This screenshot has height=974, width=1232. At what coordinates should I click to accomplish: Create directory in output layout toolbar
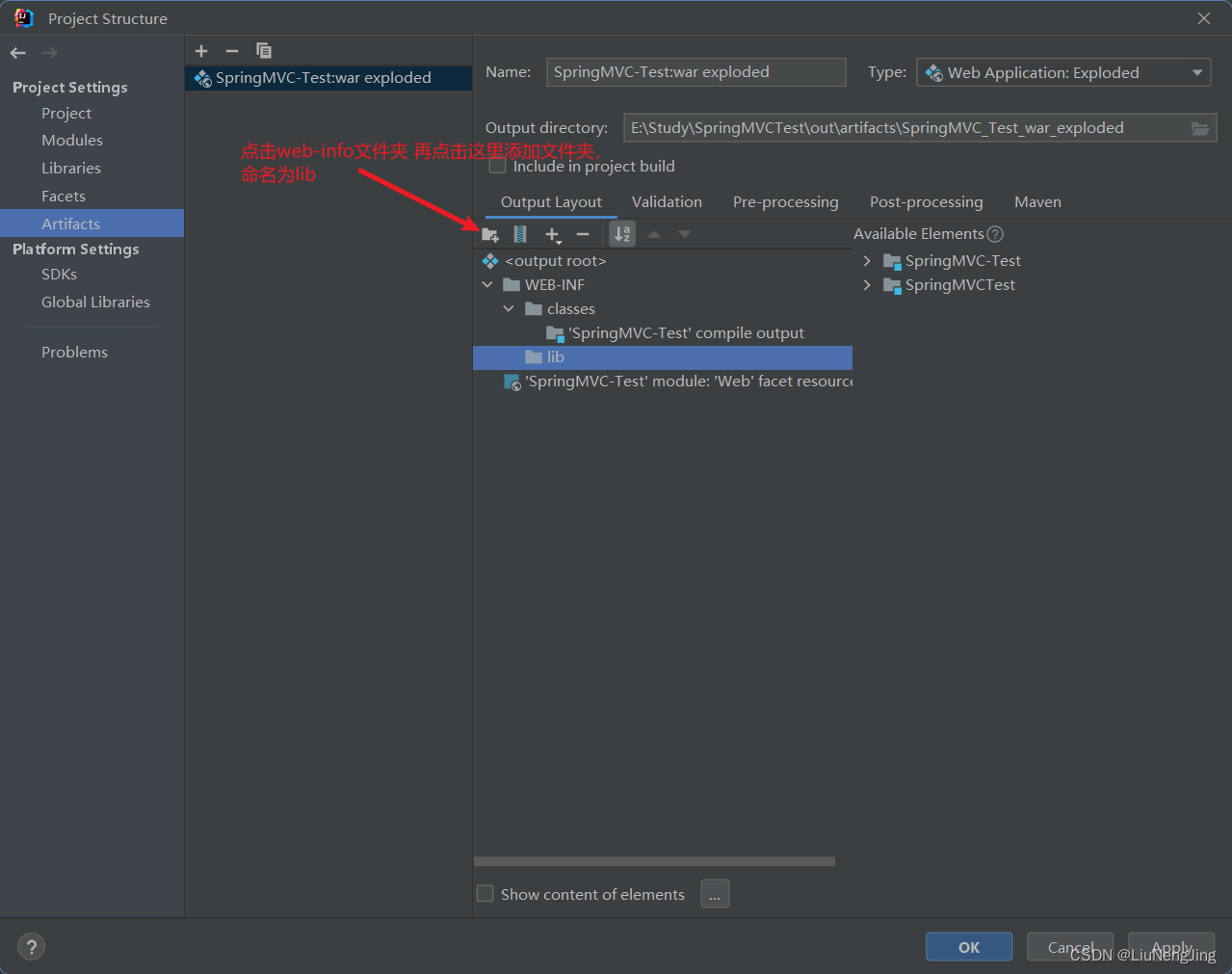(x=490, y=234)
